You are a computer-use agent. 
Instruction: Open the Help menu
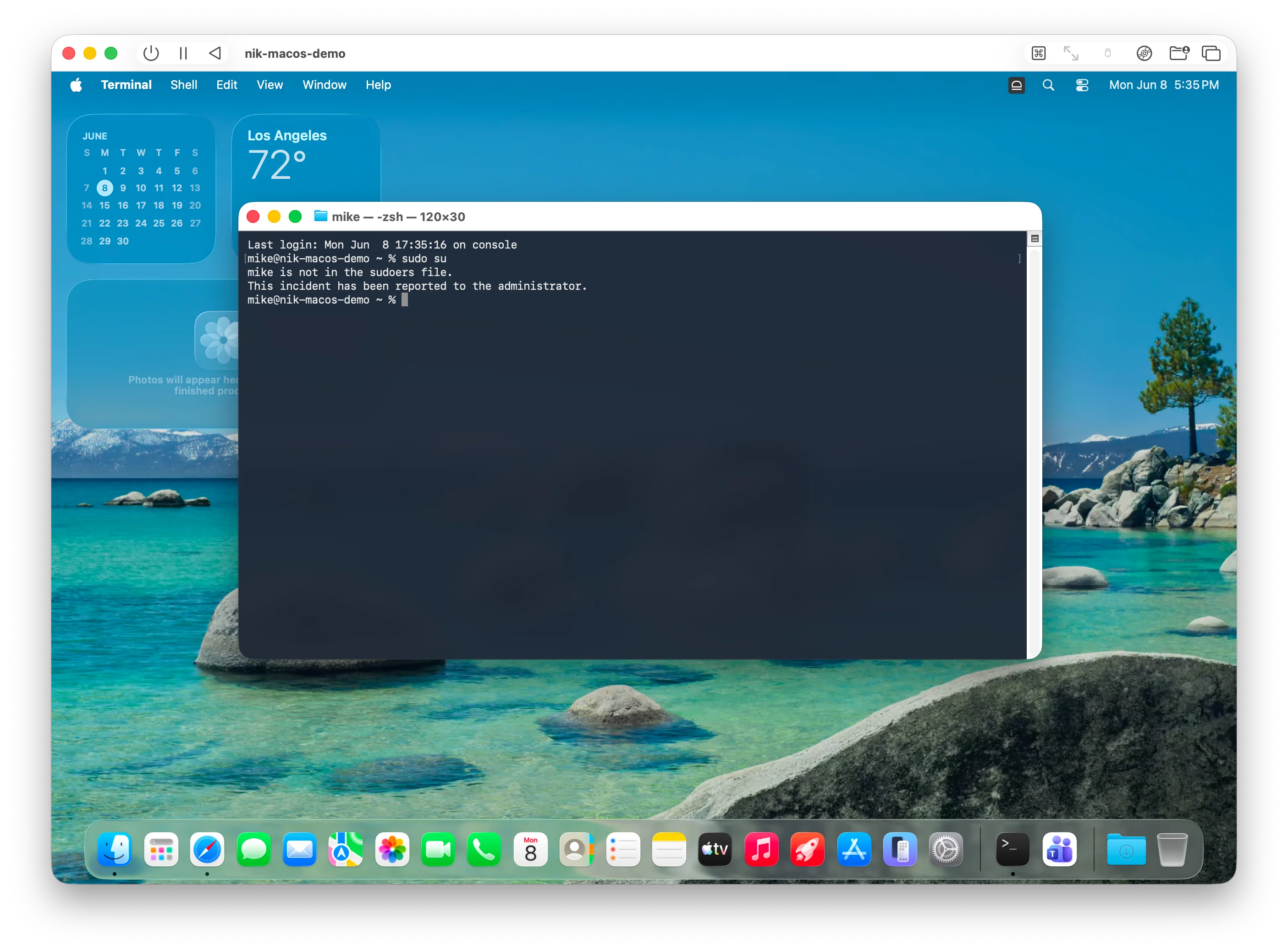click(x=378, y=85)
